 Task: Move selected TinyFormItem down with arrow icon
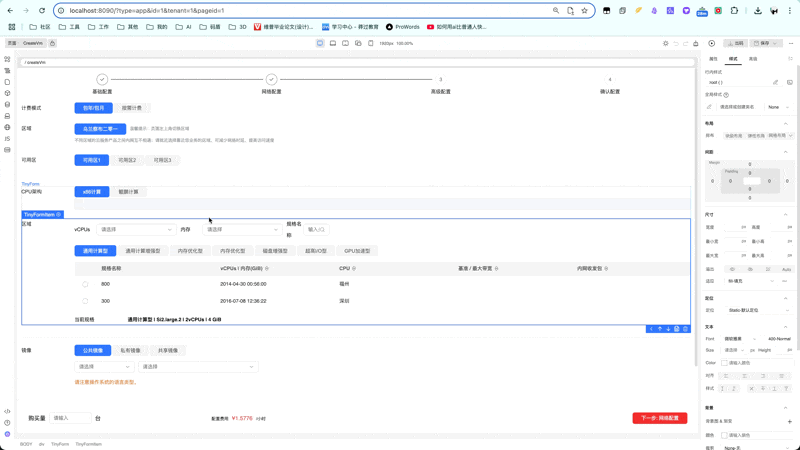[x=668, y=329]
